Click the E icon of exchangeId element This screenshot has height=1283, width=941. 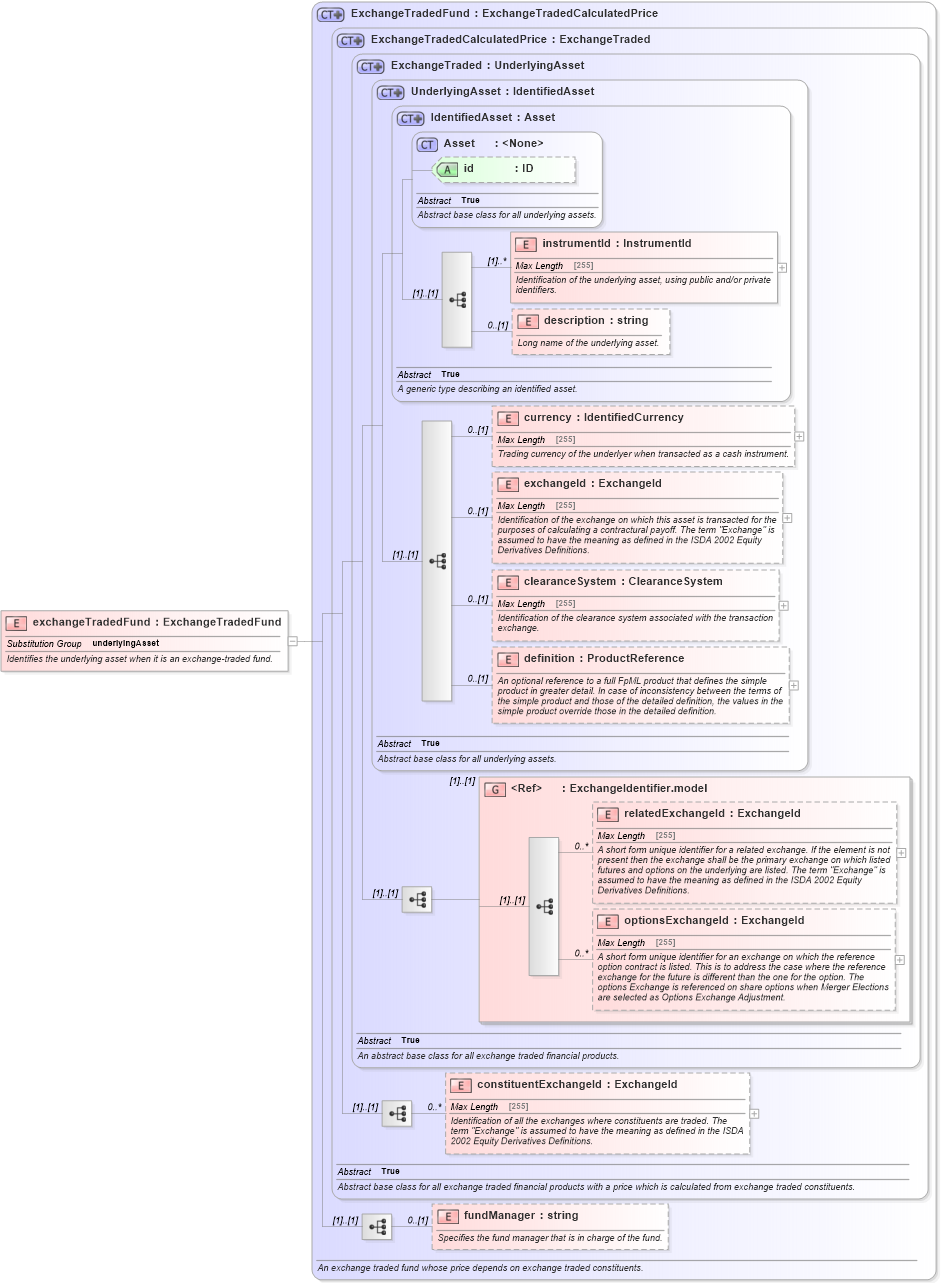[509, 485]
